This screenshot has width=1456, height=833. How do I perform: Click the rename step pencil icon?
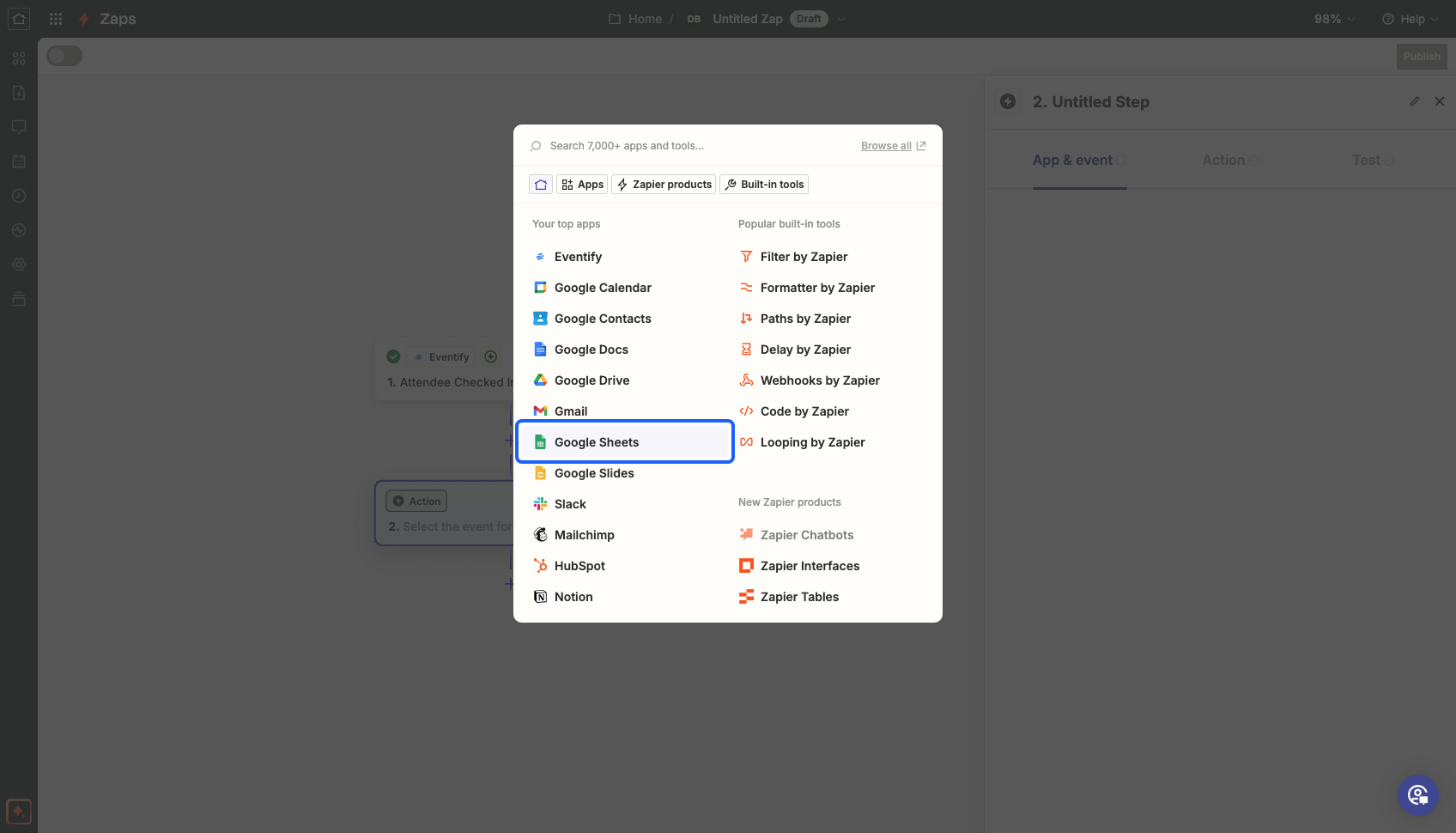(1414, 101)
